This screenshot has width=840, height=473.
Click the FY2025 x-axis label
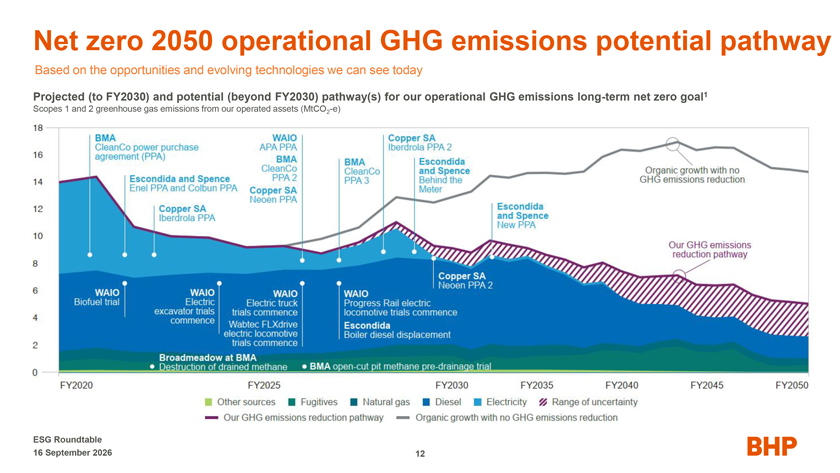coord(264,385)
